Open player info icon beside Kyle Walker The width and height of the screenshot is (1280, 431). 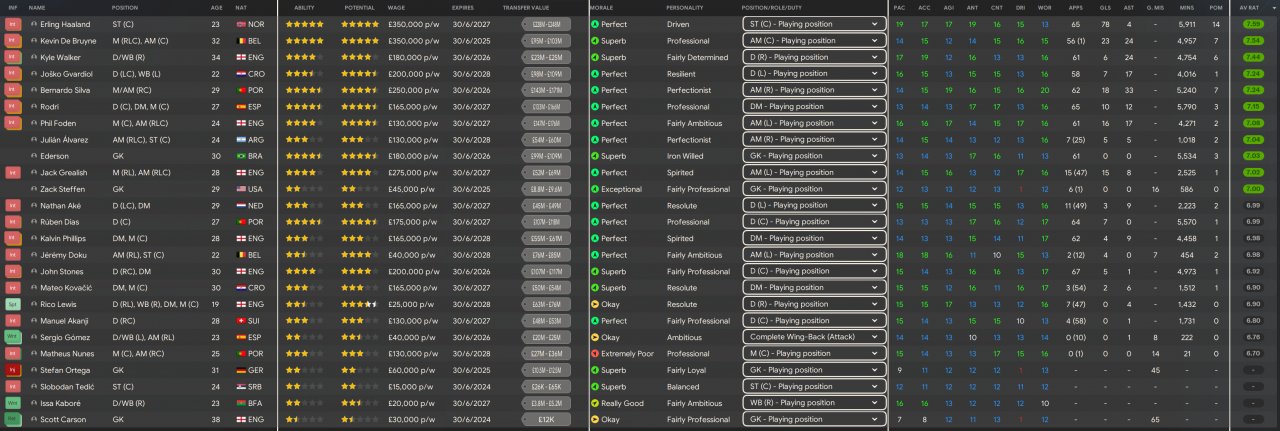point(33,58)
